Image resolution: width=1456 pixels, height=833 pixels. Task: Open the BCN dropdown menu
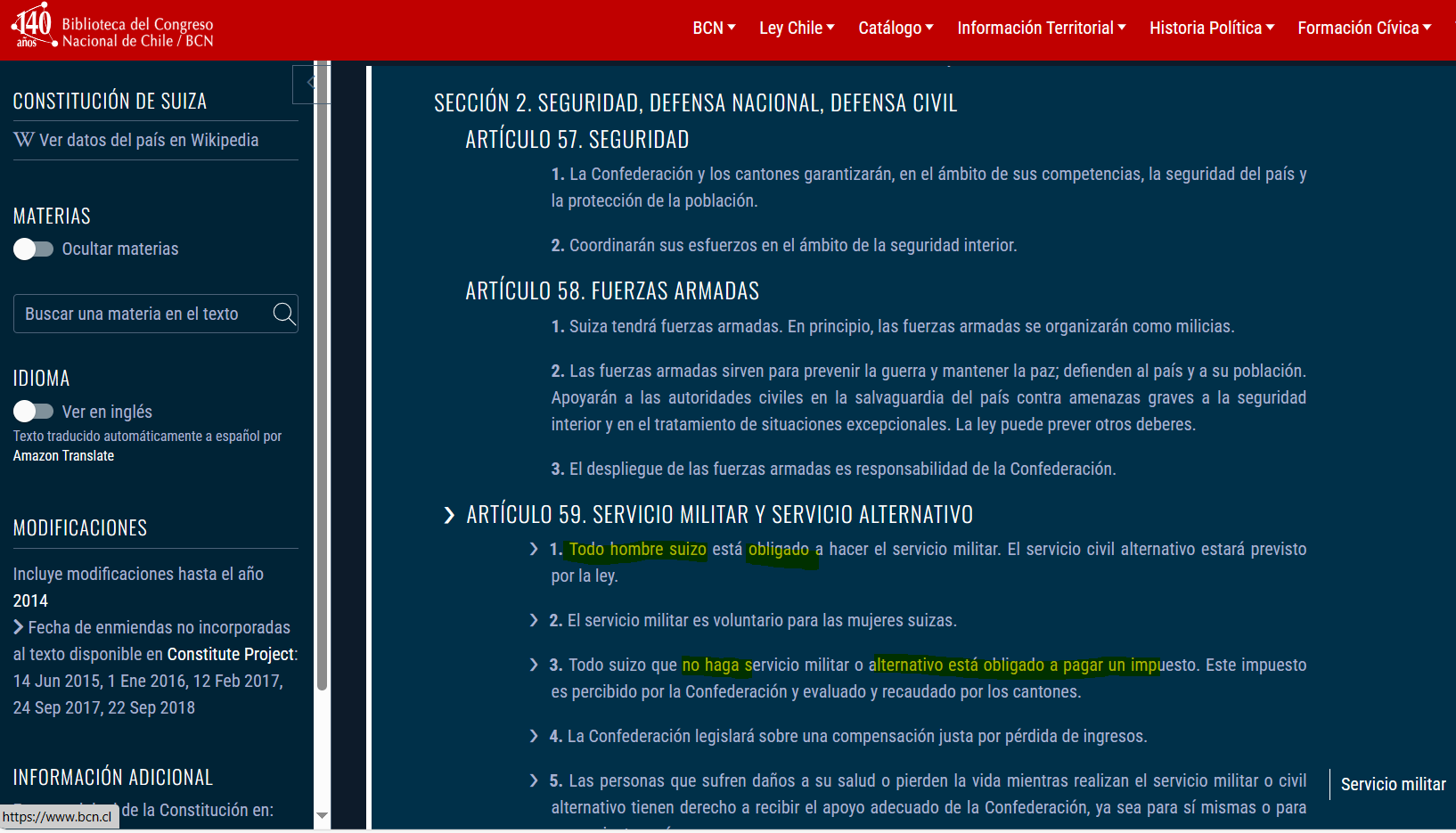click(x=714, y=28)
